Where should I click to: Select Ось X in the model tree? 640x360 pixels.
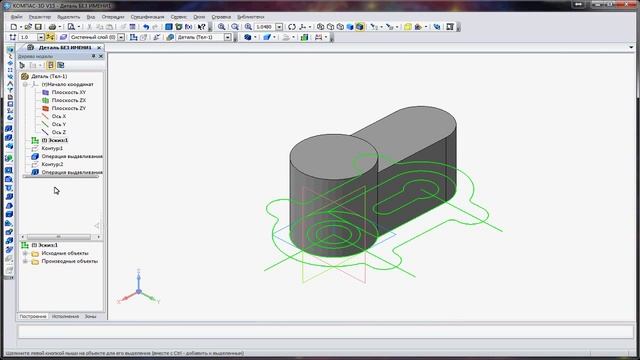tap(59, 116)
